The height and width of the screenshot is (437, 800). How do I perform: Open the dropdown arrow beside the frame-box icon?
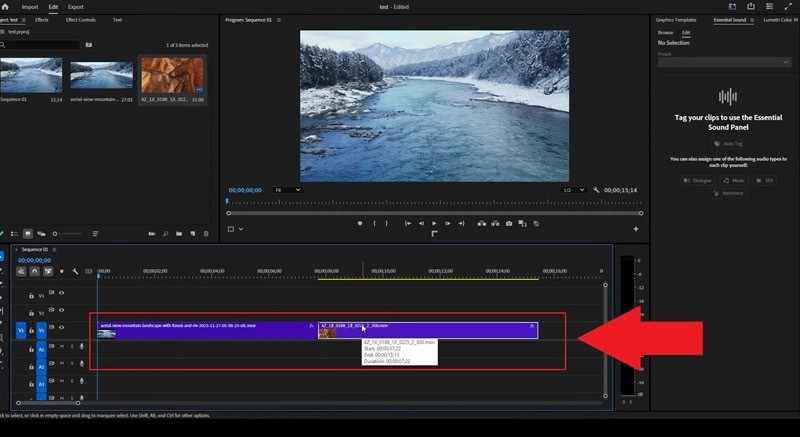coord(241,229)
